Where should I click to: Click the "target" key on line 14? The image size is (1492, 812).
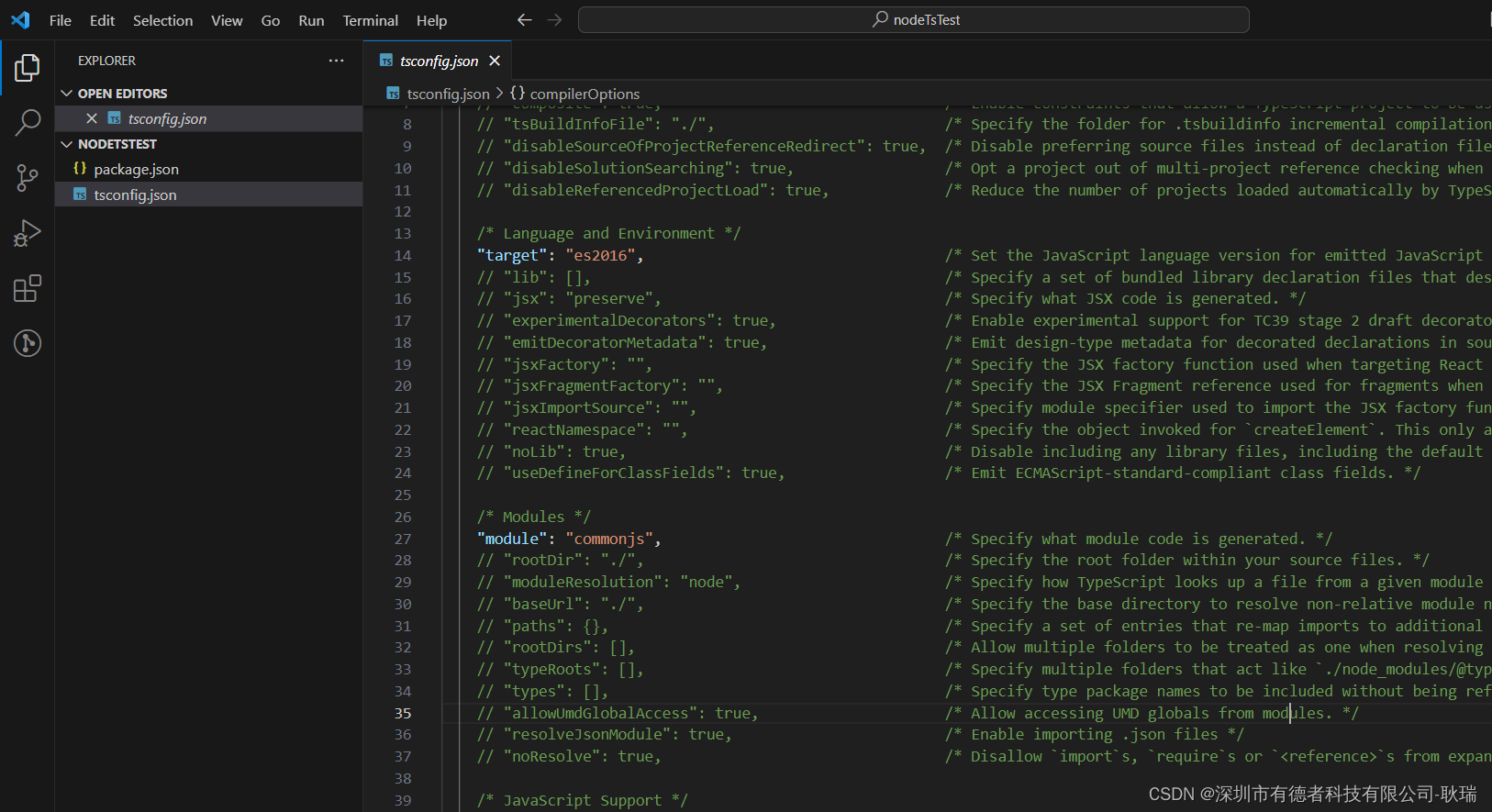click(x=512, y=255)
